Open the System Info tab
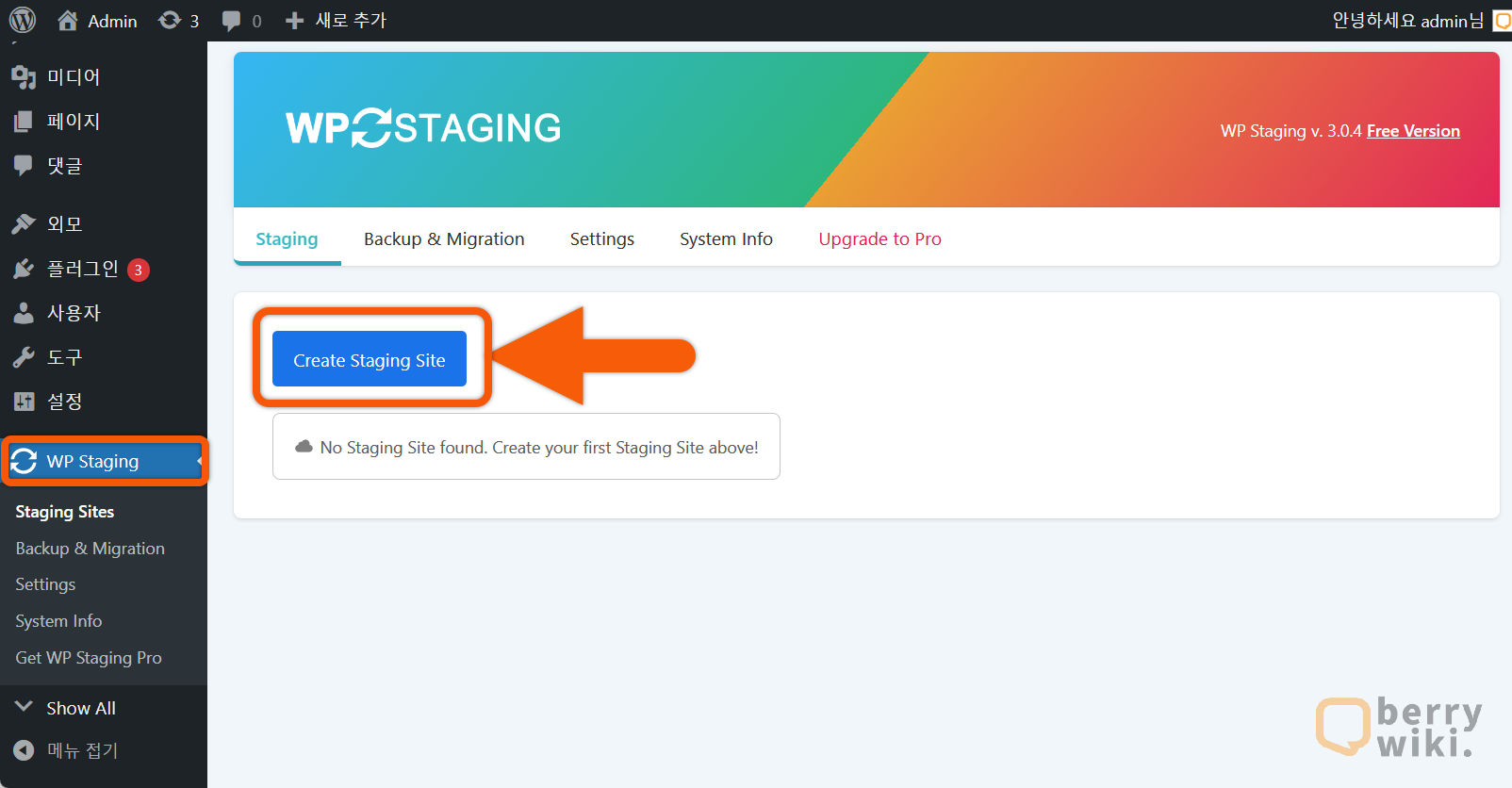This screenshot has width=1512, height=788. pyautogui.click(x=726, y=238)
